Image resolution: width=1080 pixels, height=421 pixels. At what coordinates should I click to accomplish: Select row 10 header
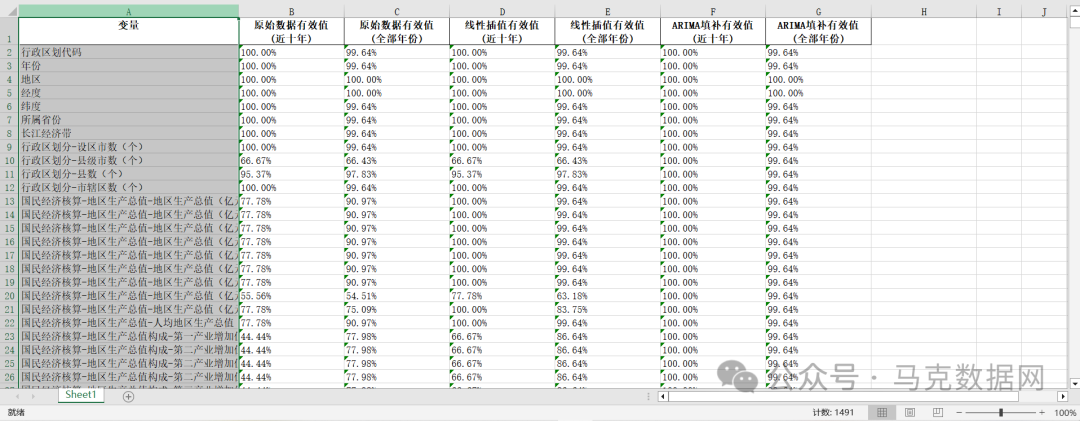[x=9, y=160]
